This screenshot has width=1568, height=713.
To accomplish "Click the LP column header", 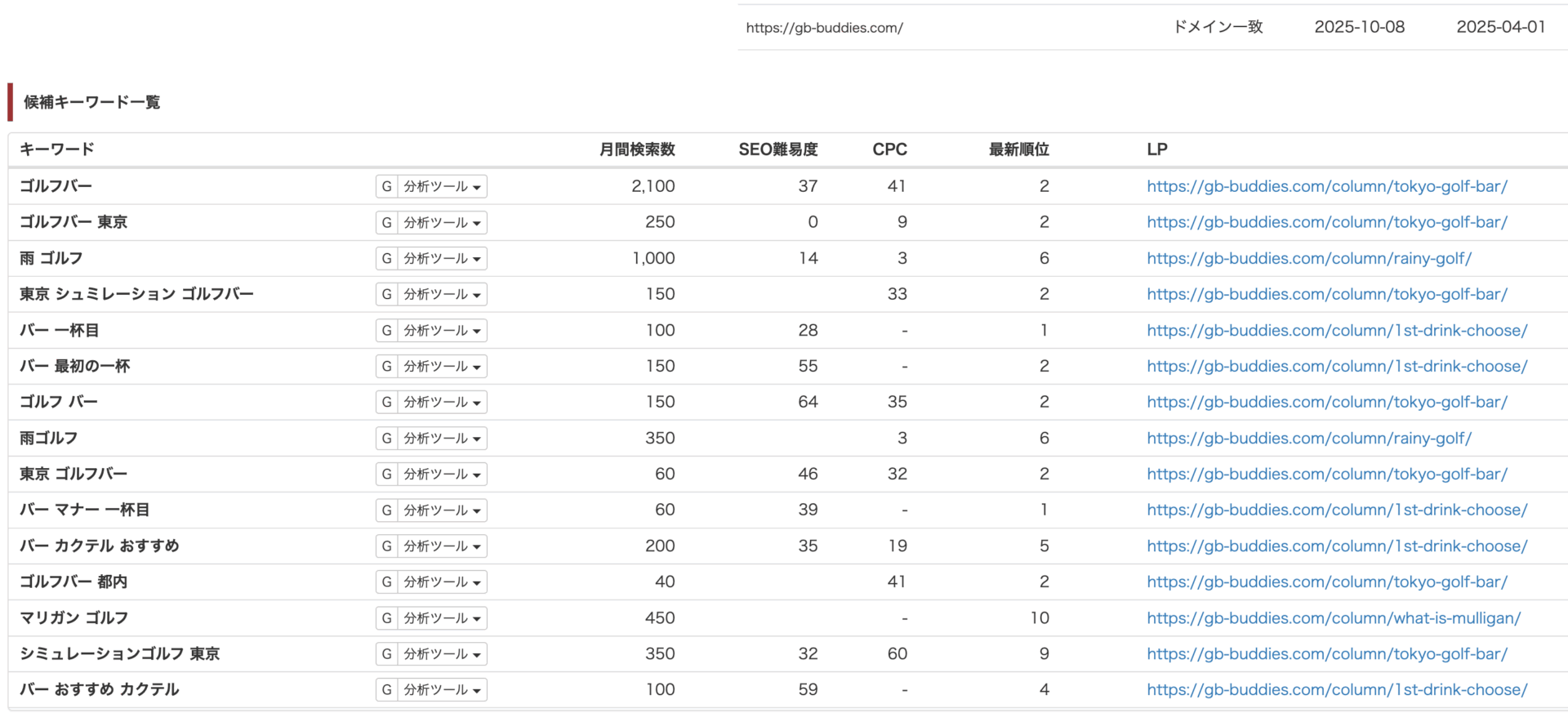I will pyautogui.click(x=1157, y=149).
